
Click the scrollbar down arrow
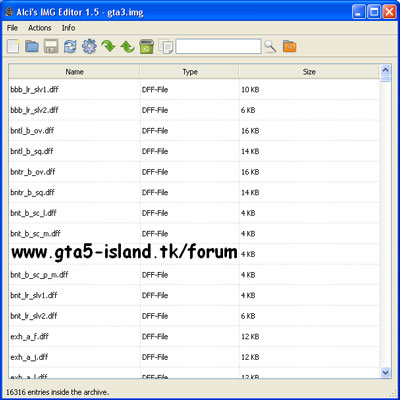click(386, 372)
